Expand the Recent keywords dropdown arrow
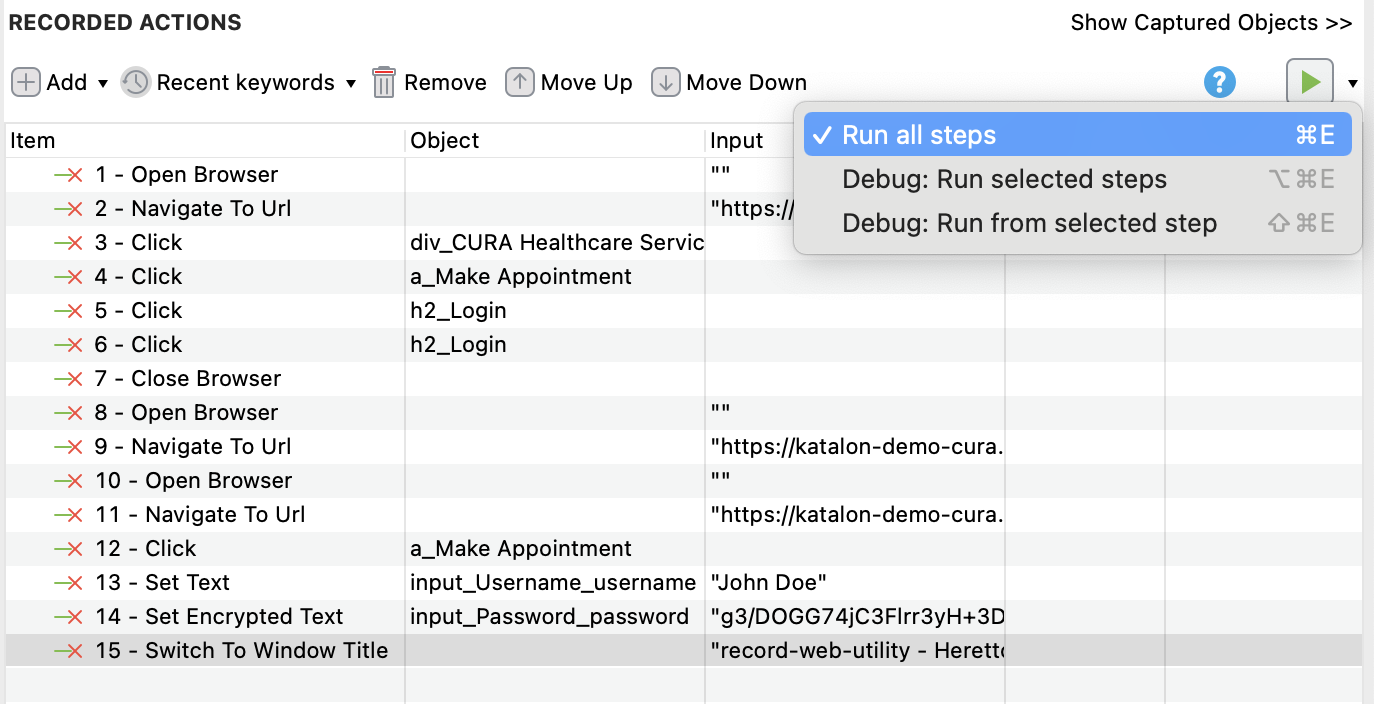Image resolution: width=1374 pixels, height=704 pixels. [x=351, y=83]
